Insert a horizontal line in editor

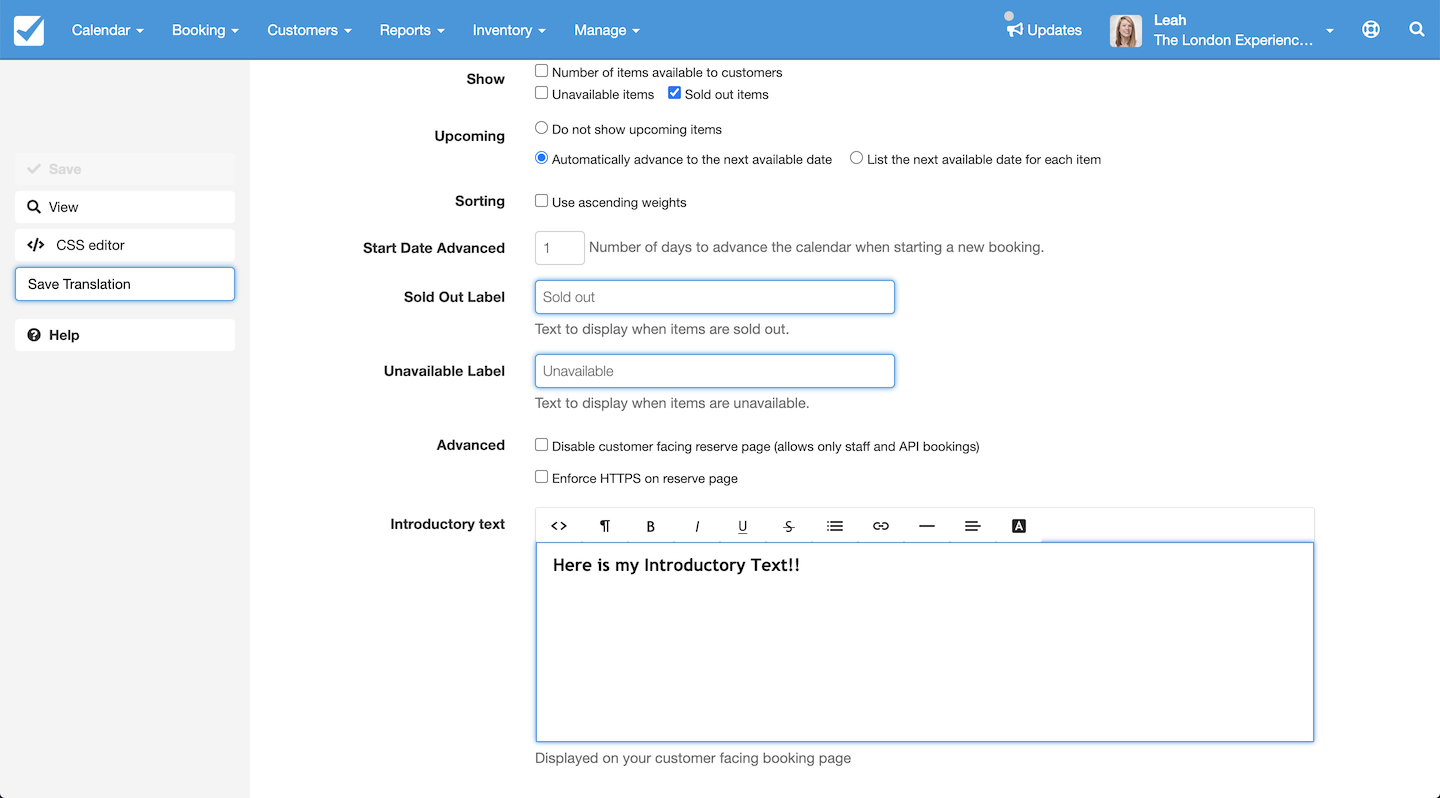[x=927, y=526]
